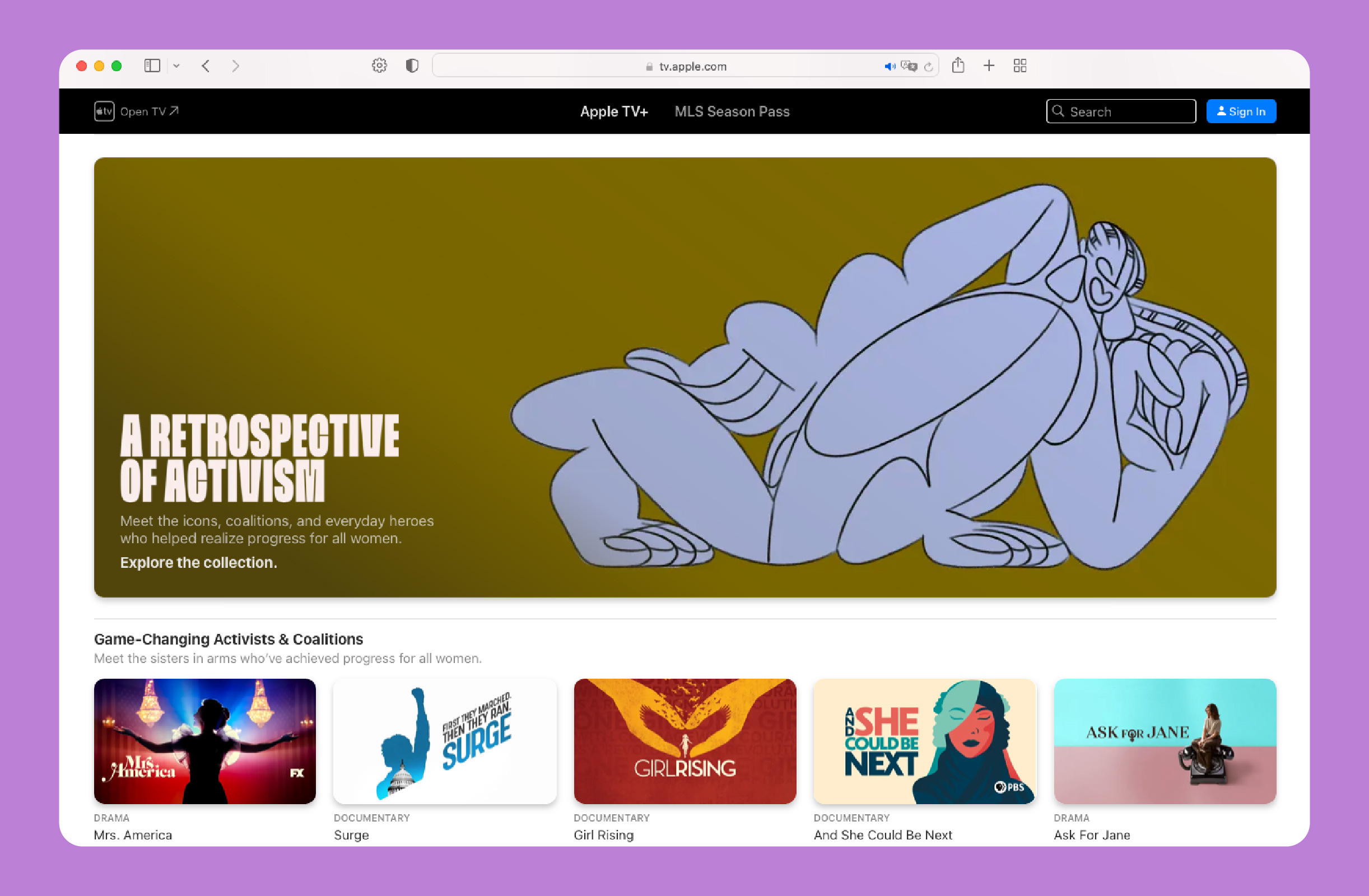Switch to the MLS Season Pass tab

click(x=732, y=111)
